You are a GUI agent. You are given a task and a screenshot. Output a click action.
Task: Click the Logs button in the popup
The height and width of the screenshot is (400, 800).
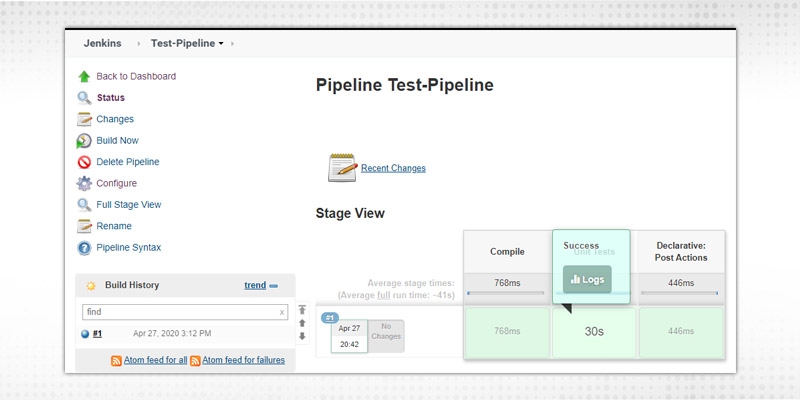[587, 280]
